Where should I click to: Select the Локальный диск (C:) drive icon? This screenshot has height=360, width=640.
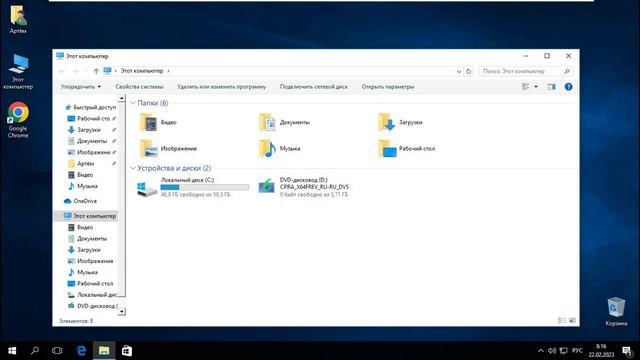pos(147,188)
